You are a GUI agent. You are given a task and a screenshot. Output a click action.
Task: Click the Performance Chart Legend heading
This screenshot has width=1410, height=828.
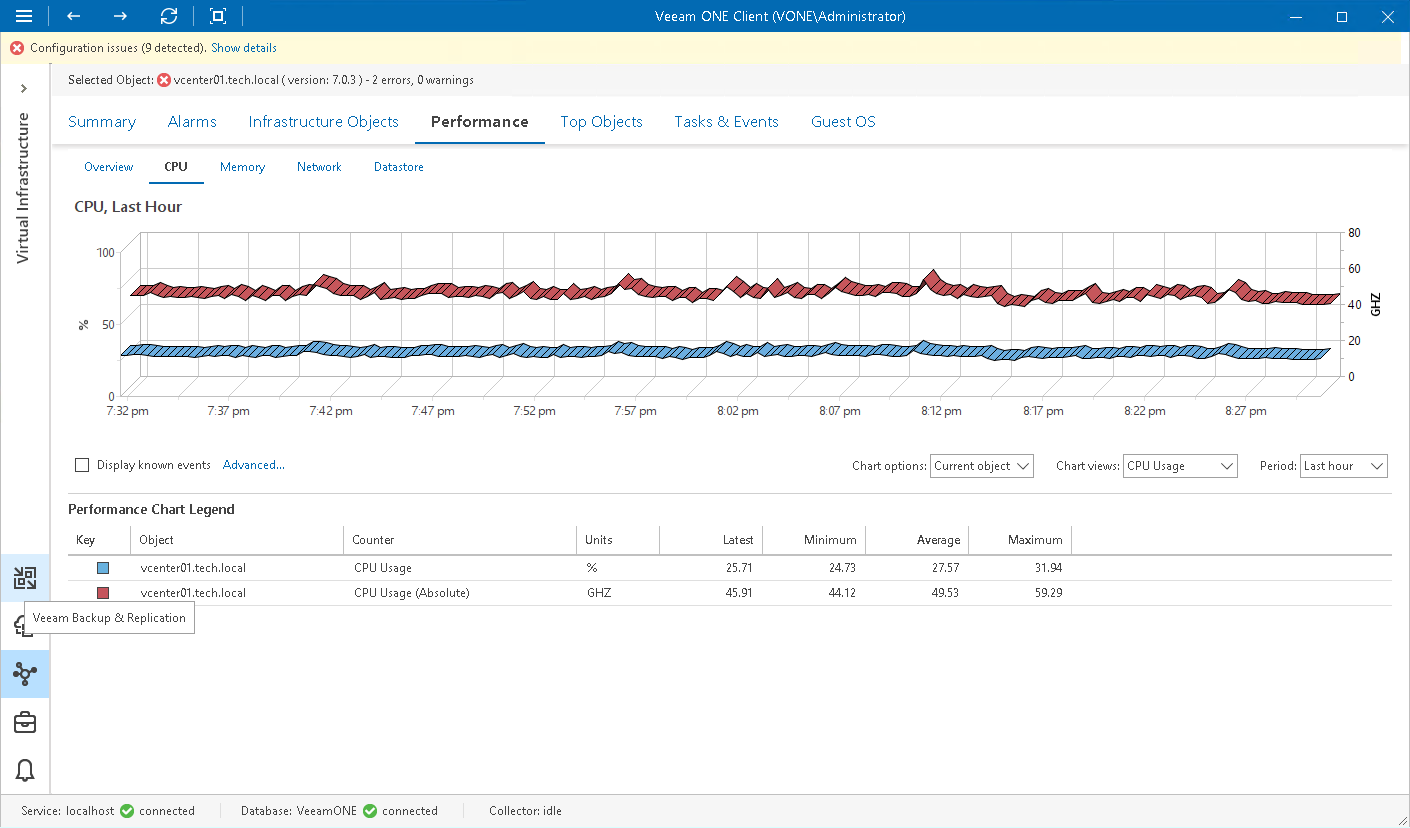[151, 509]
